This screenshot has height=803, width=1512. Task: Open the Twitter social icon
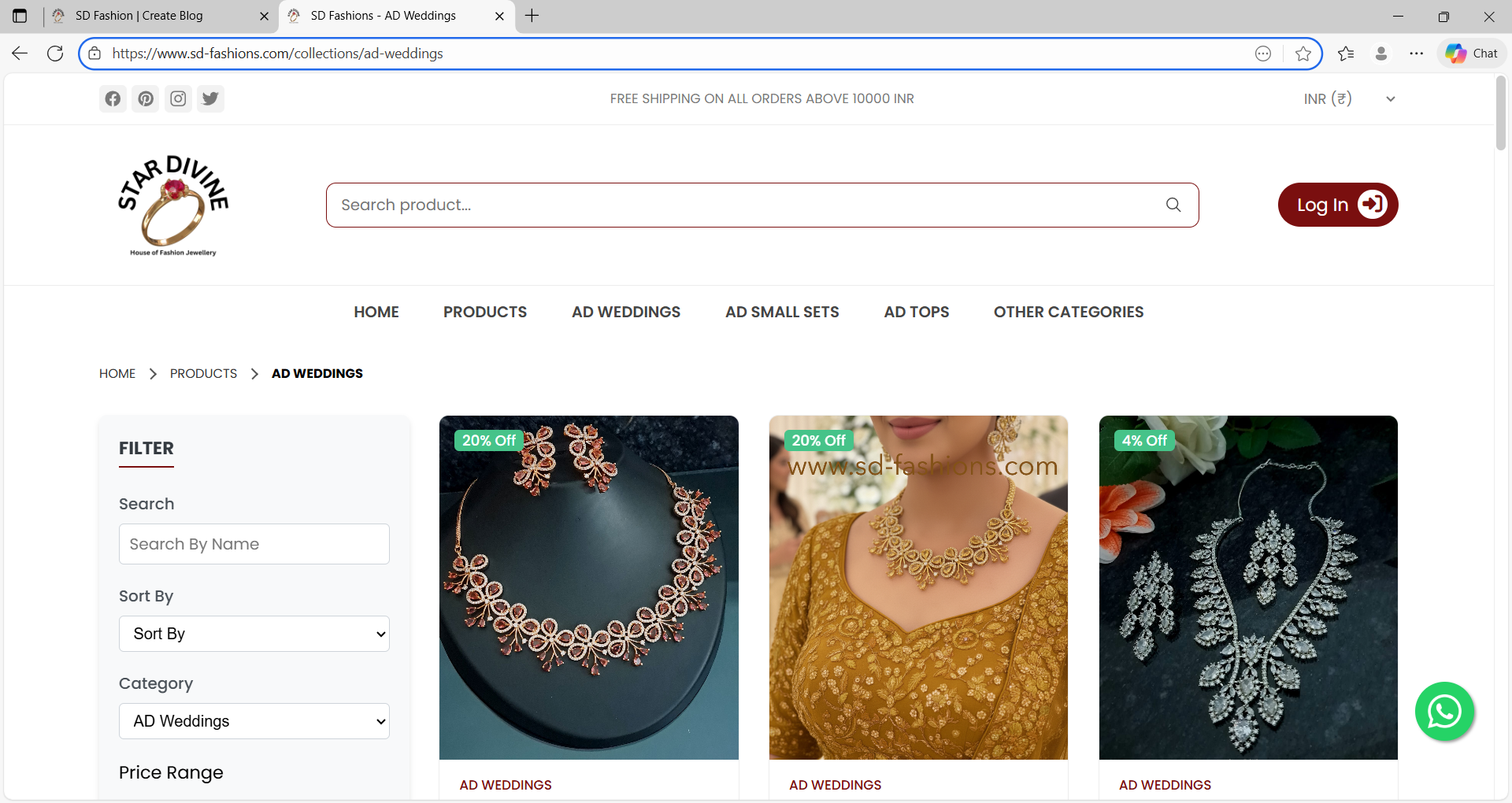[209, 98]
